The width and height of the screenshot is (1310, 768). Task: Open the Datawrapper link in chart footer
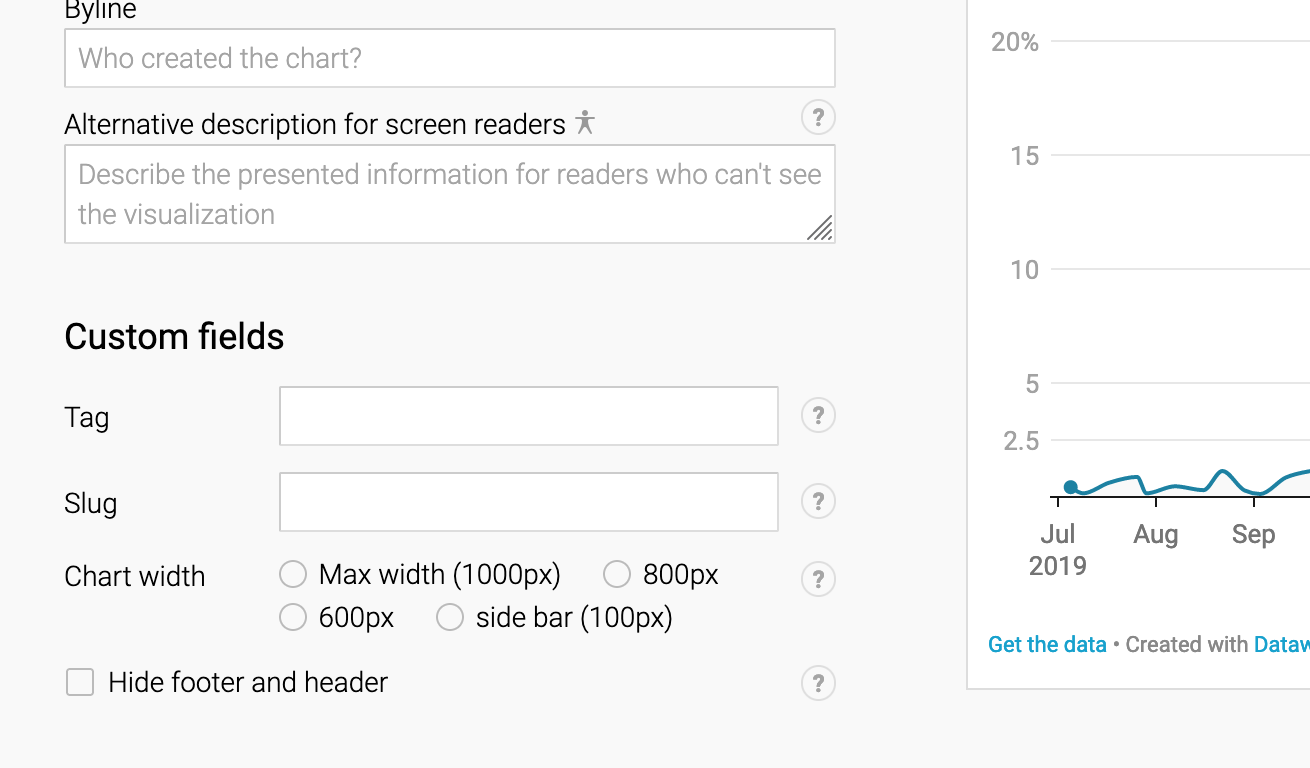coord(1281,645)
